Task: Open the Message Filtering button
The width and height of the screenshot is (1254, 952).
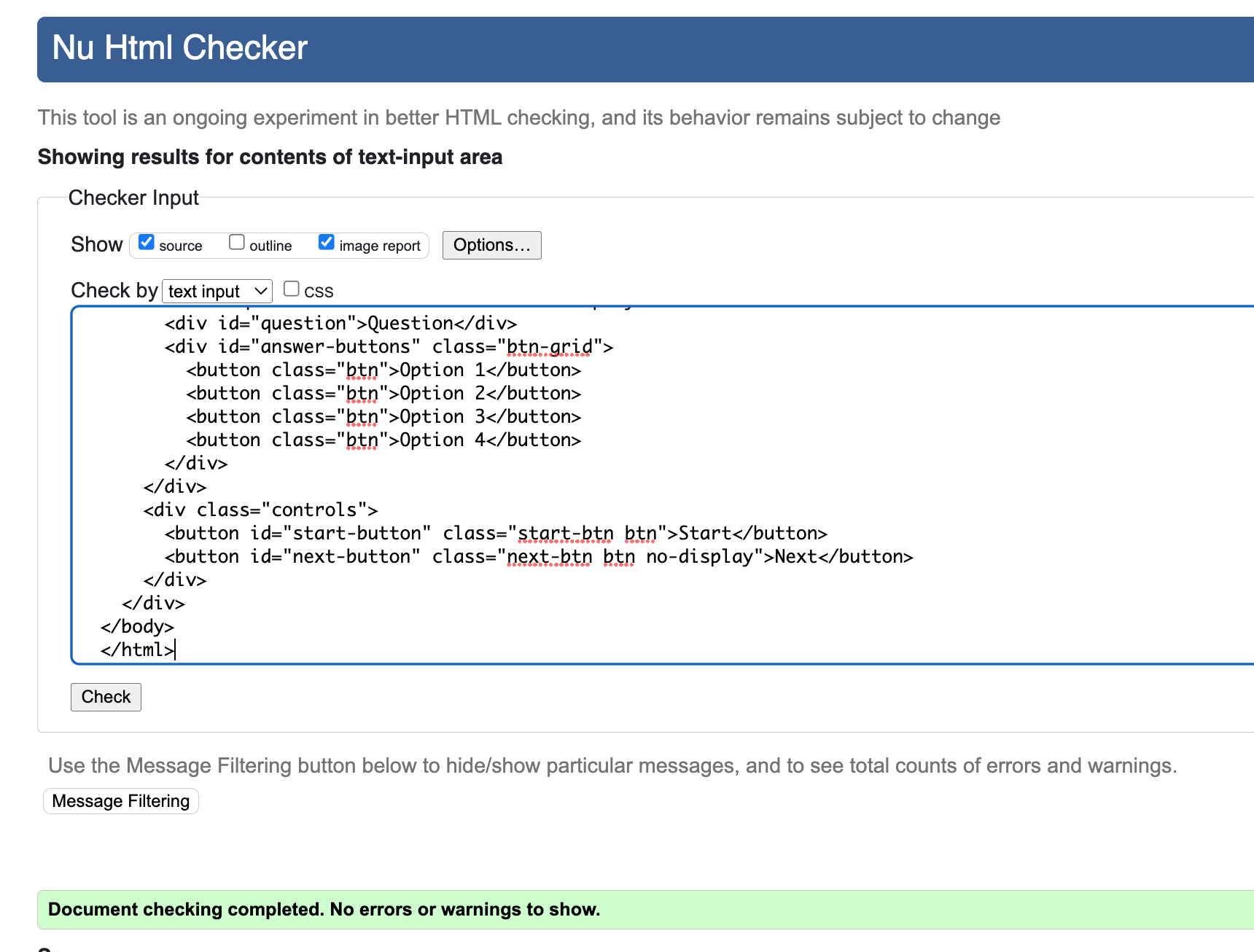Action: coord(121,801)
